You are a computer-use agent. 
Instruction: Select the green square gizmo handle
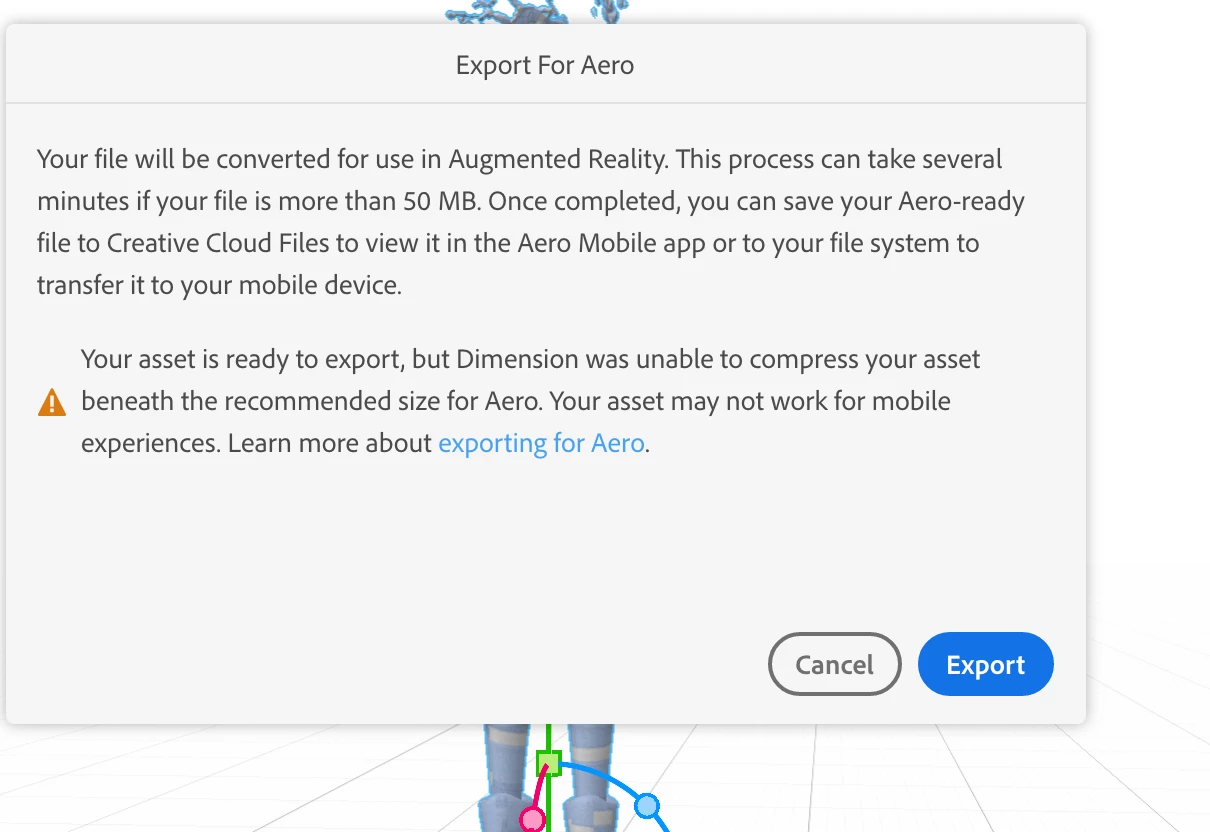[x=548, y=764]
